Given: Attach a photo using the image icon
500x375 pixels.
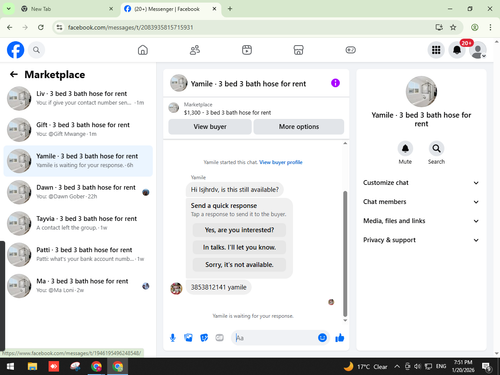Looking at the screenshot, I should [188, 338].
